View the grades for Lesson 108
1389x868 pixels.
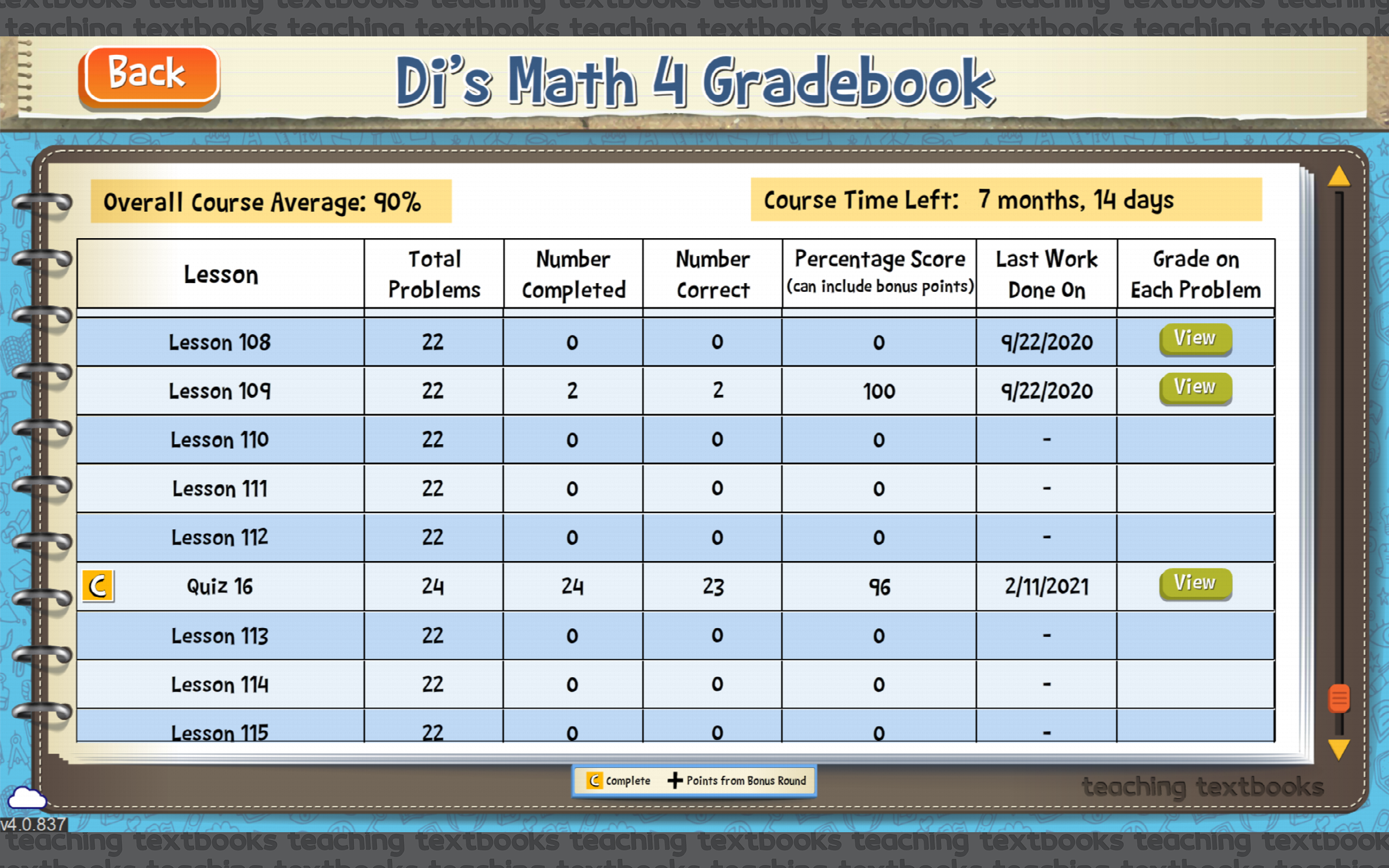click(1195, 339)
